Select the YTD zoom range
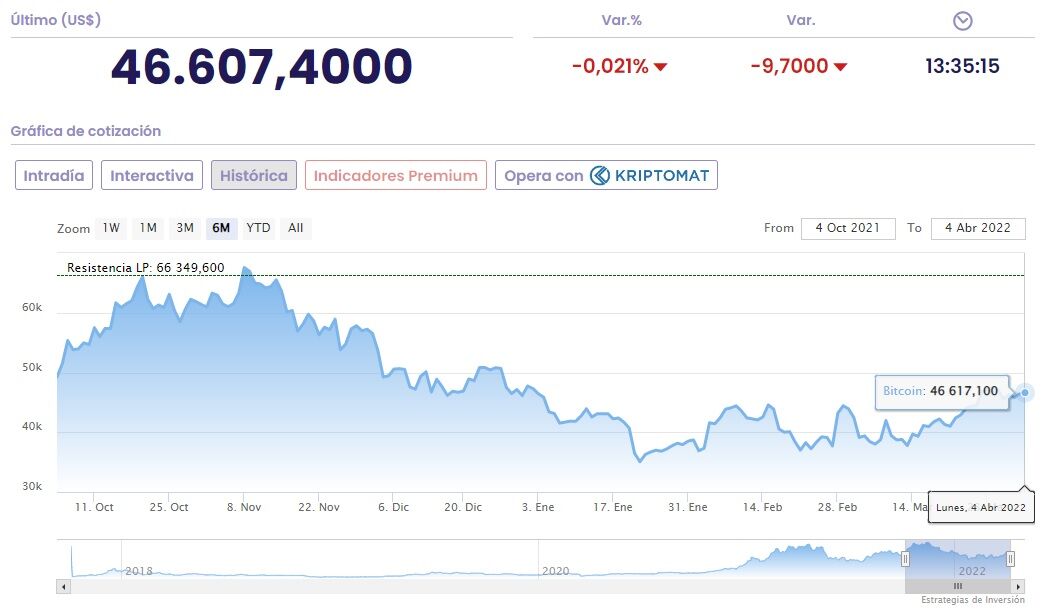 click(x=258, y=228)
